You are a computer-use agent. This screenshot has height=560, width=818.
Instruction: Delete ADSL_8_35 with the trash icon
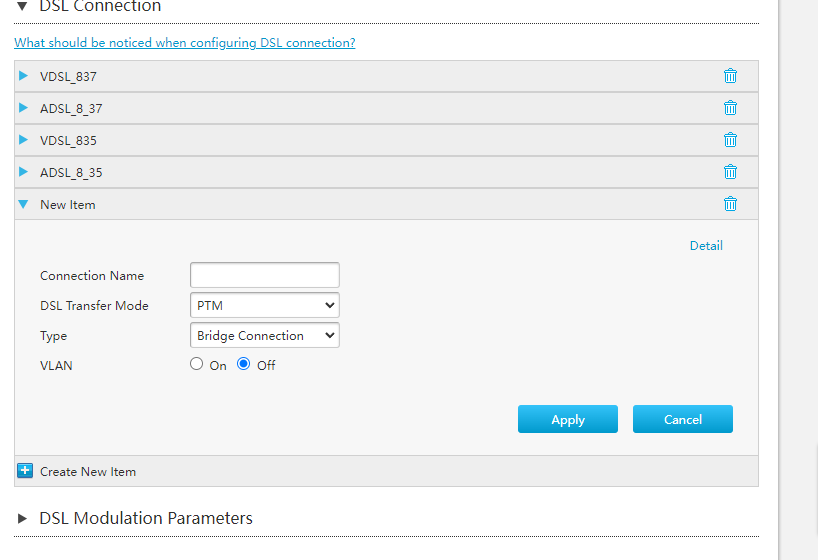point(730,172)
